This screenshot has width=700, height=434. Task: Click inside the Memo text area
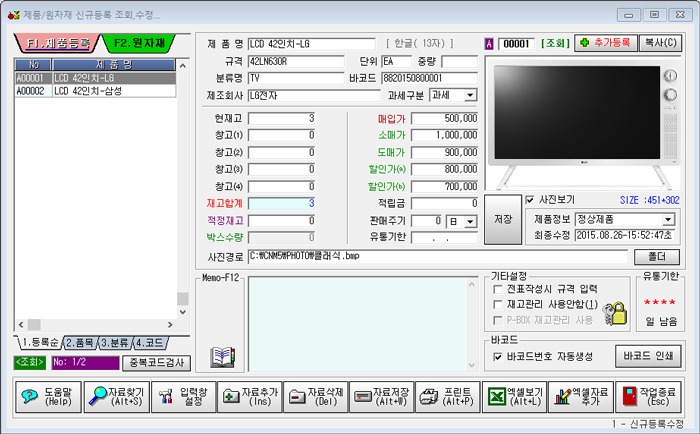[x=357, y=324]
